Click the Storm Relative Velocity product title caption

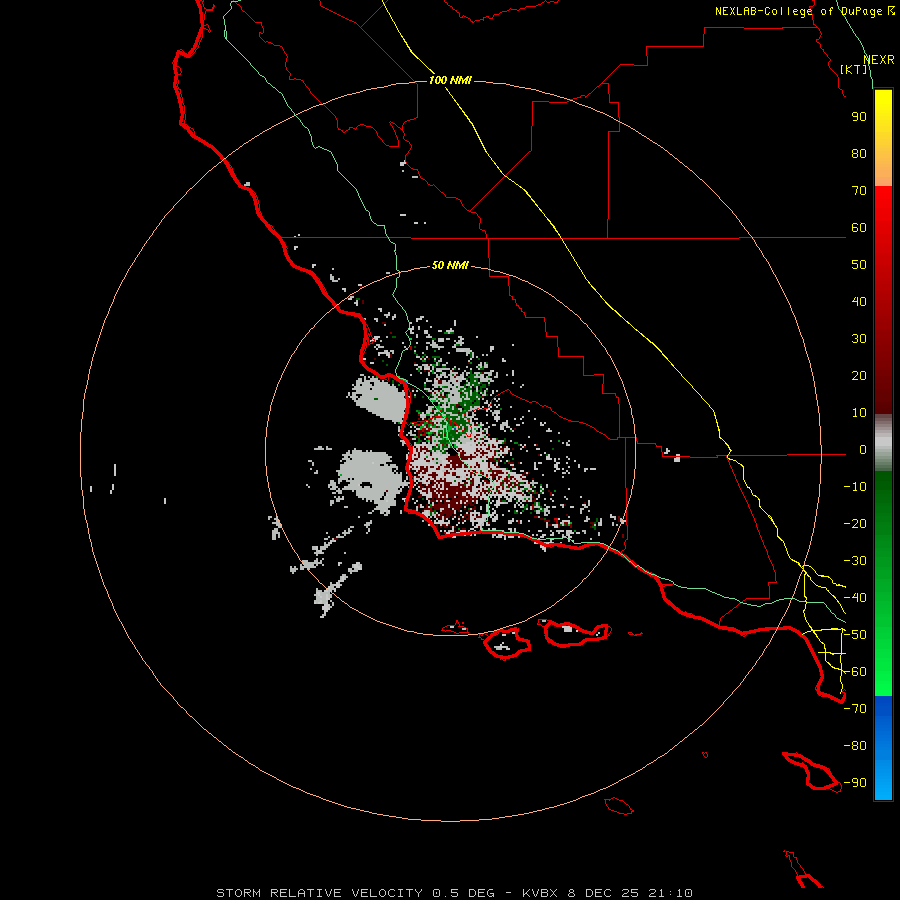pos(454,893)
